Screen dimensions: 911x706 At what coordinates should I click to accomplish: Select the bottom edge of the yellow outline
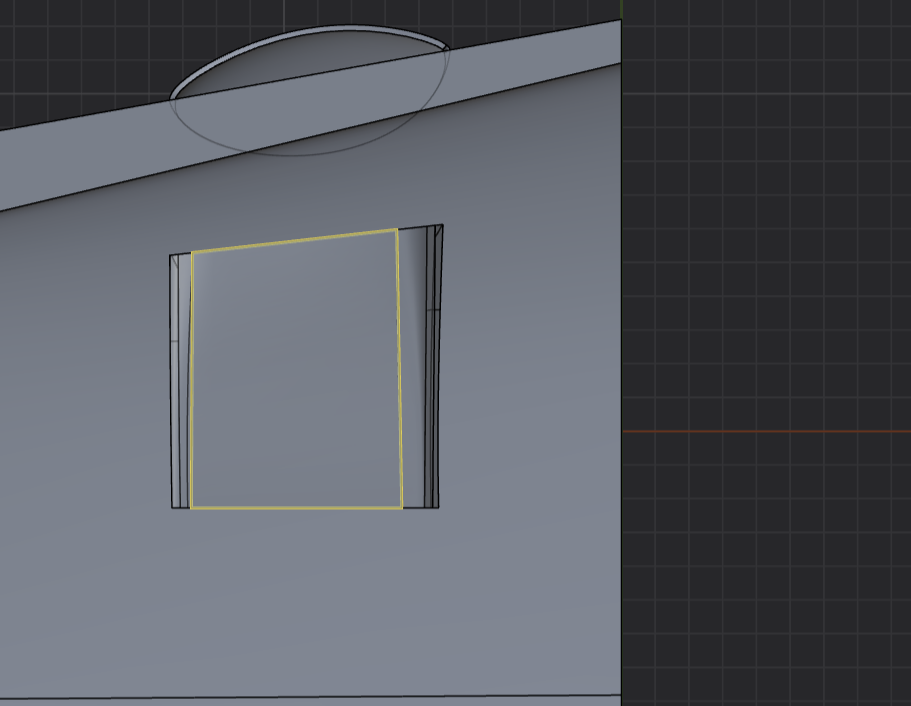pyautogui.click(x=296, y=508)
